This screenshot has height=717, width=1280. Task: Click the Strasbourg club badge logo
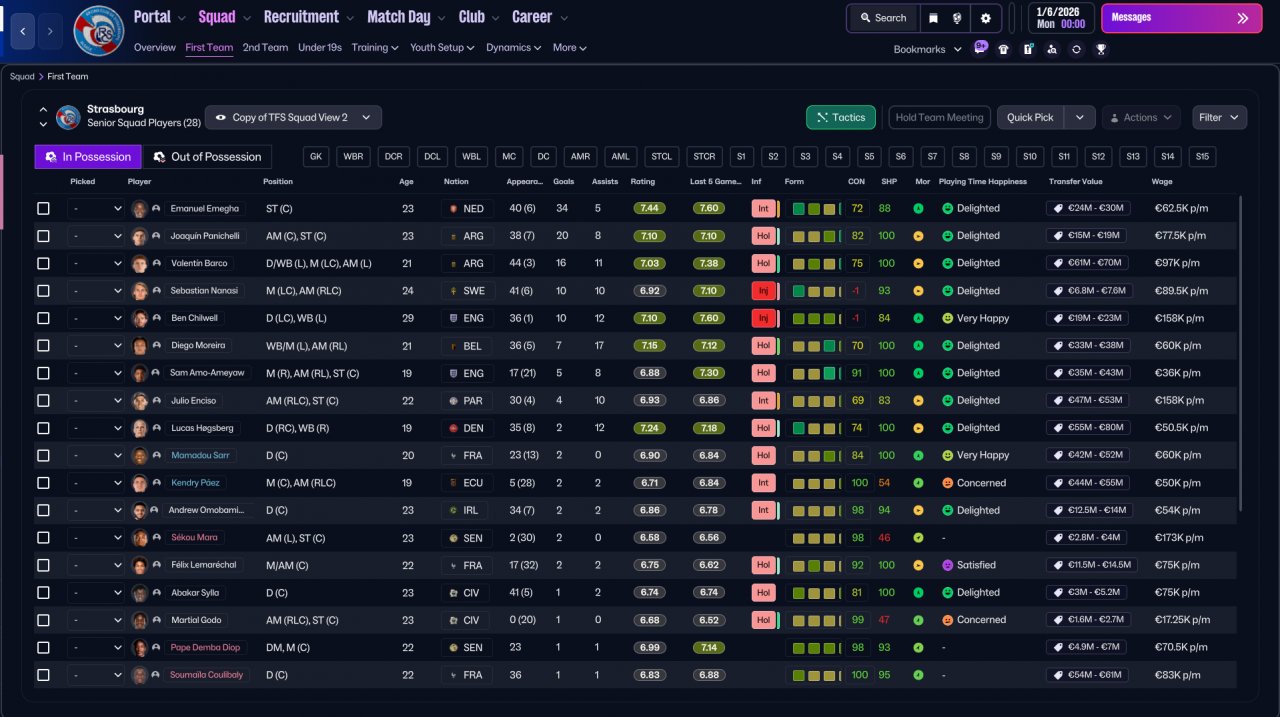[x=99, y=30]
